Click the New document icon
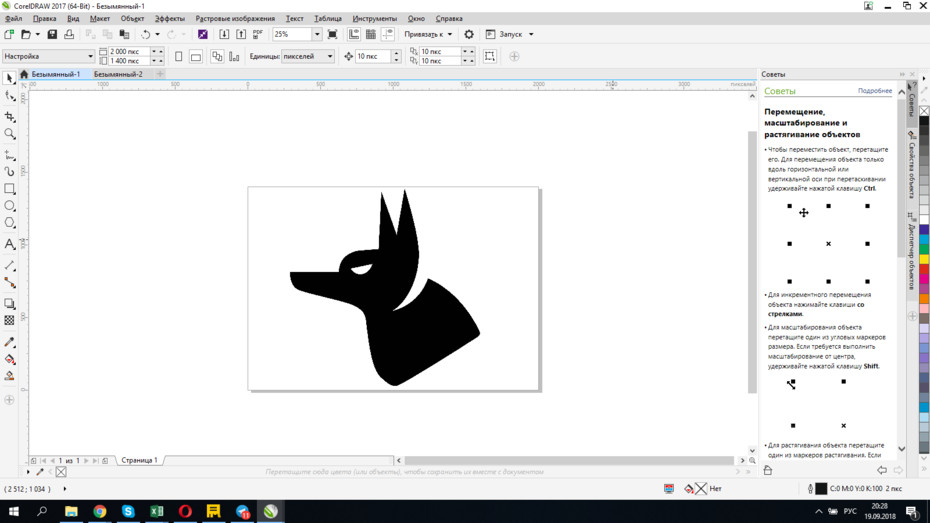This screenshot has height=523, width=930. click(x=9, y=34)
